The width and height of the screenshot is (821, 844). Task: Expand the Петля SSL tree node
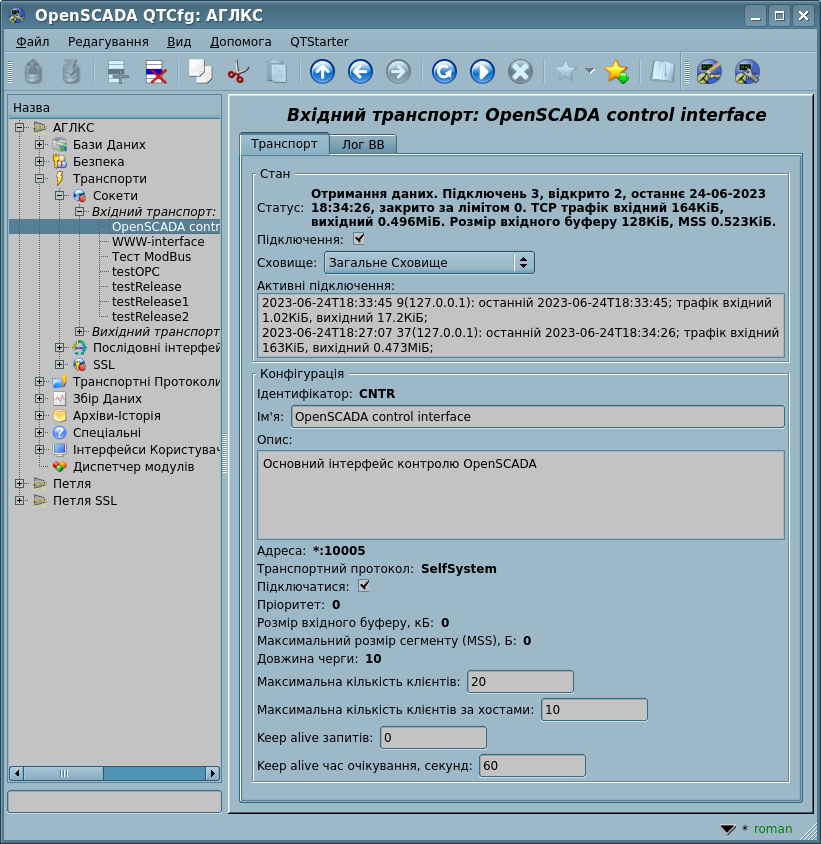(20, 501)
